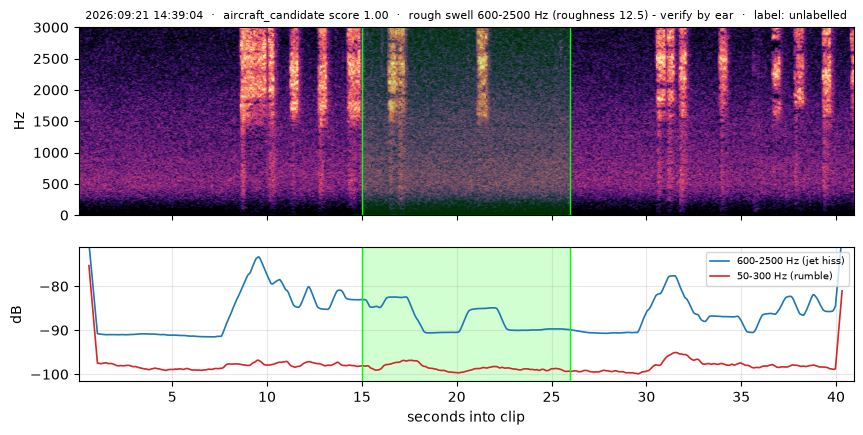Screen dimensions: 863x435
Task: Click the 5 seconds x-axis tick label
Action: 173,396
